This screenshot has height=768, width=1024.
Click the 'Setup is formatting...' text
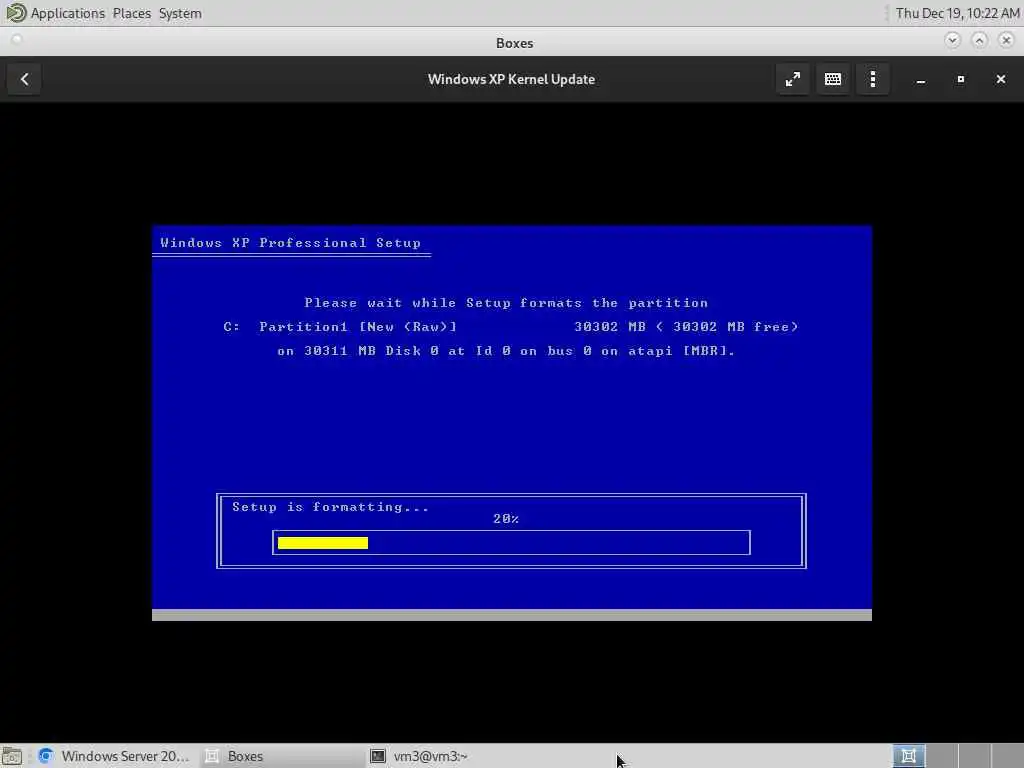pos(330,507)
